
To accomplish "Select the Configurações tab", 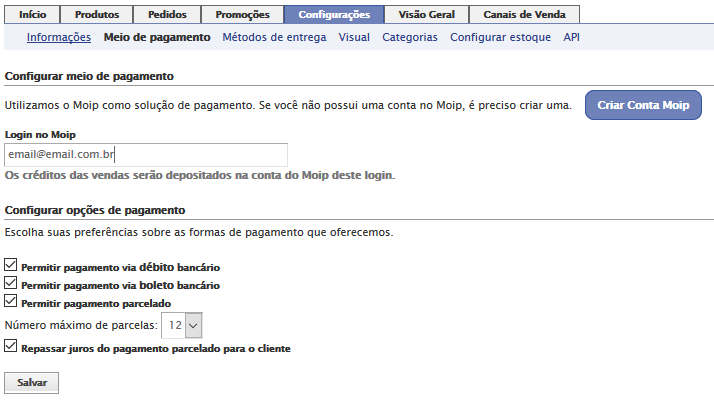I will pyautogui.click(x=333, y=15).
